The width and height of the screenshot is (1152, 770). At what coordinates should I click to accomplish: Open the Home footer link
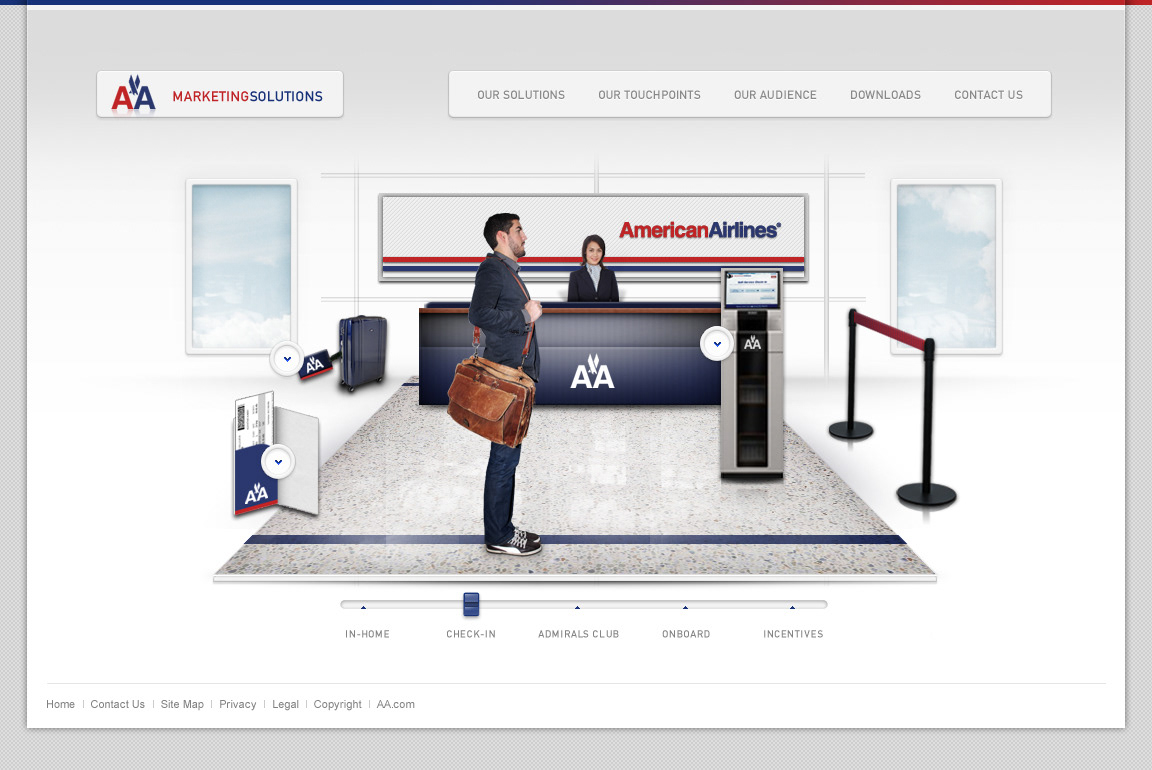coord(60,704)
